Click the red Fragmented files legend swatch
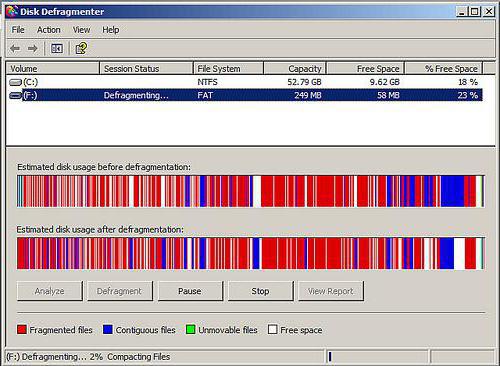Viewport: 500px width, 366px height. click(22, 330)
